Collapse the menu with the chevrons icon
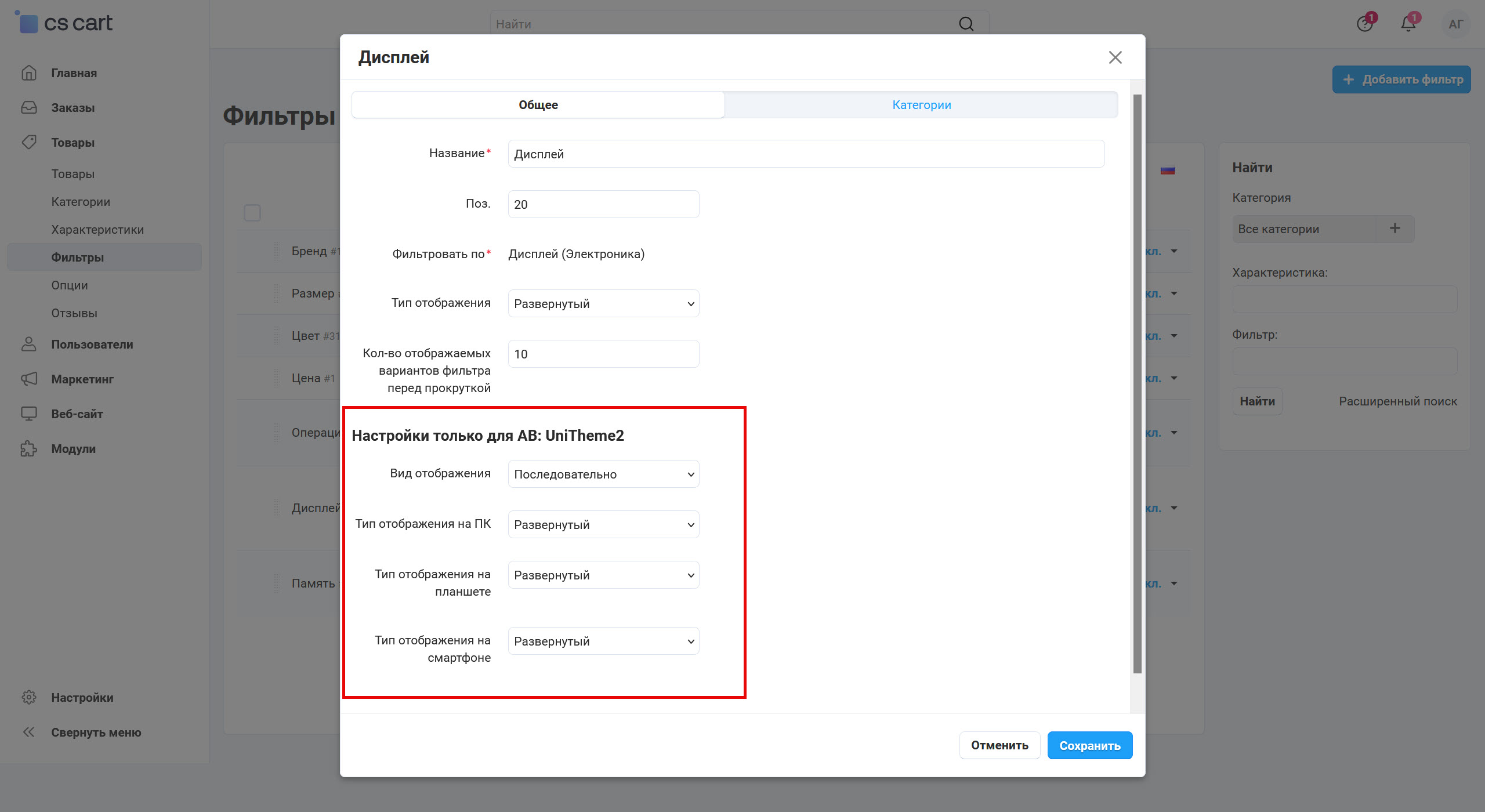 pyautogui.click(x=29, y=732)
